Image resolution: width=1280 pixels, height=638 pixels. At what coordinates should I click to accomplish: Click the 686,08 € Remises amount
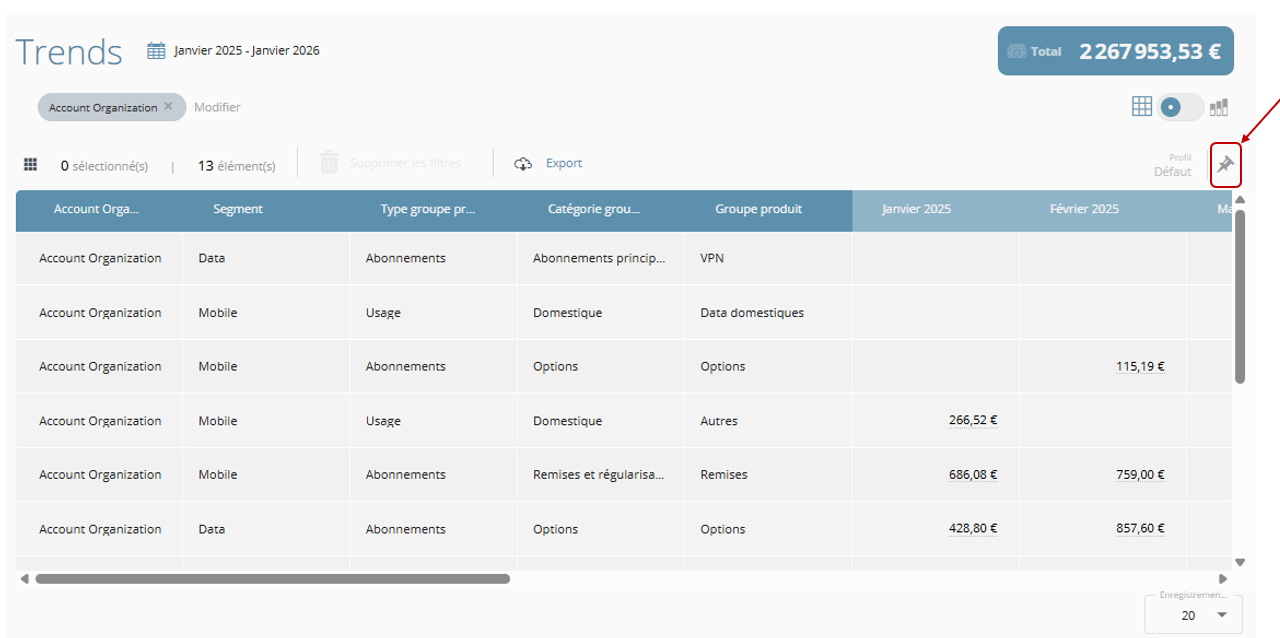coord(972,475)
